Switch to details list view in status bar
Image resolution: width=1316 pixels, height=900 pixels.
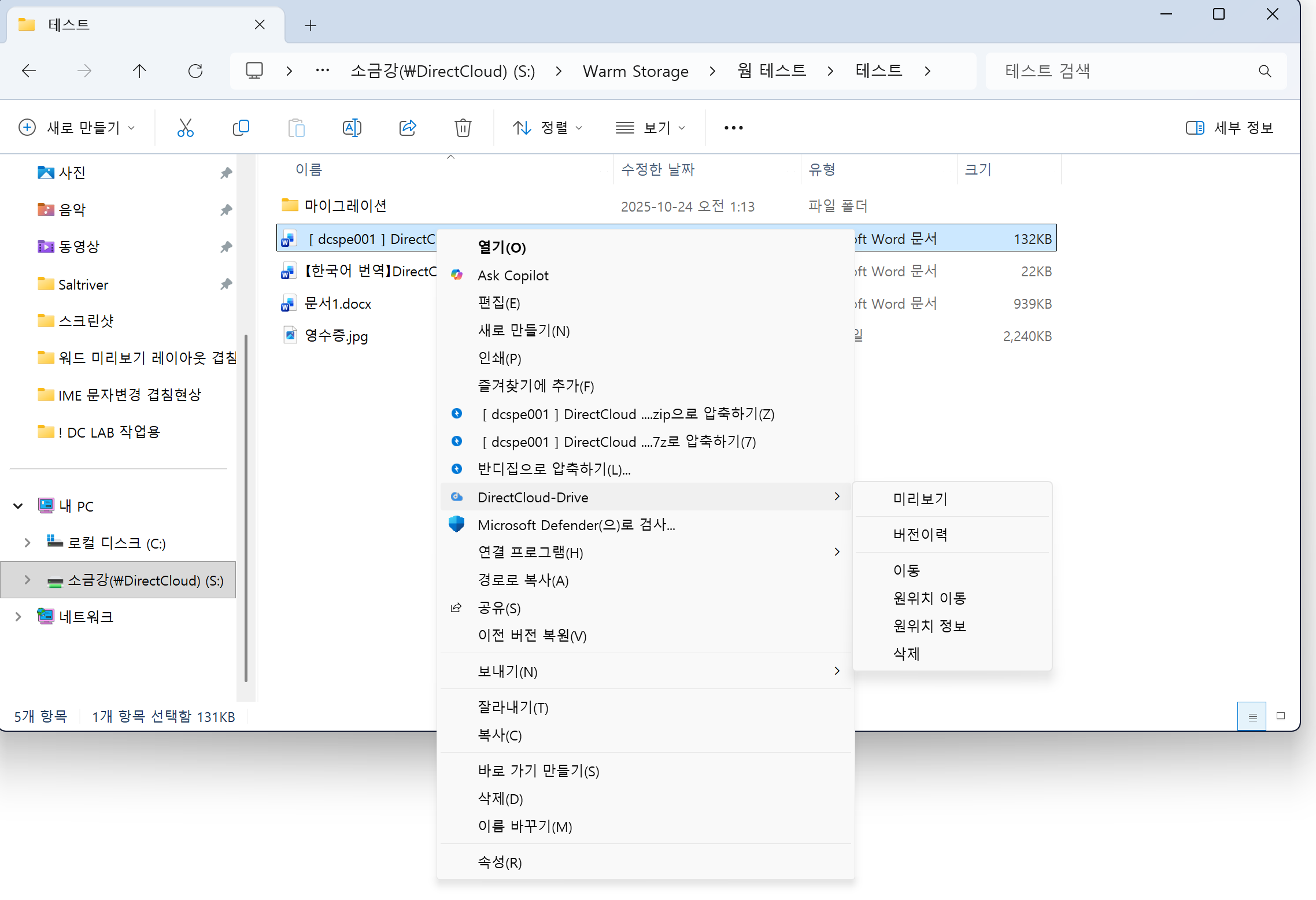(x=1252, y=716)
